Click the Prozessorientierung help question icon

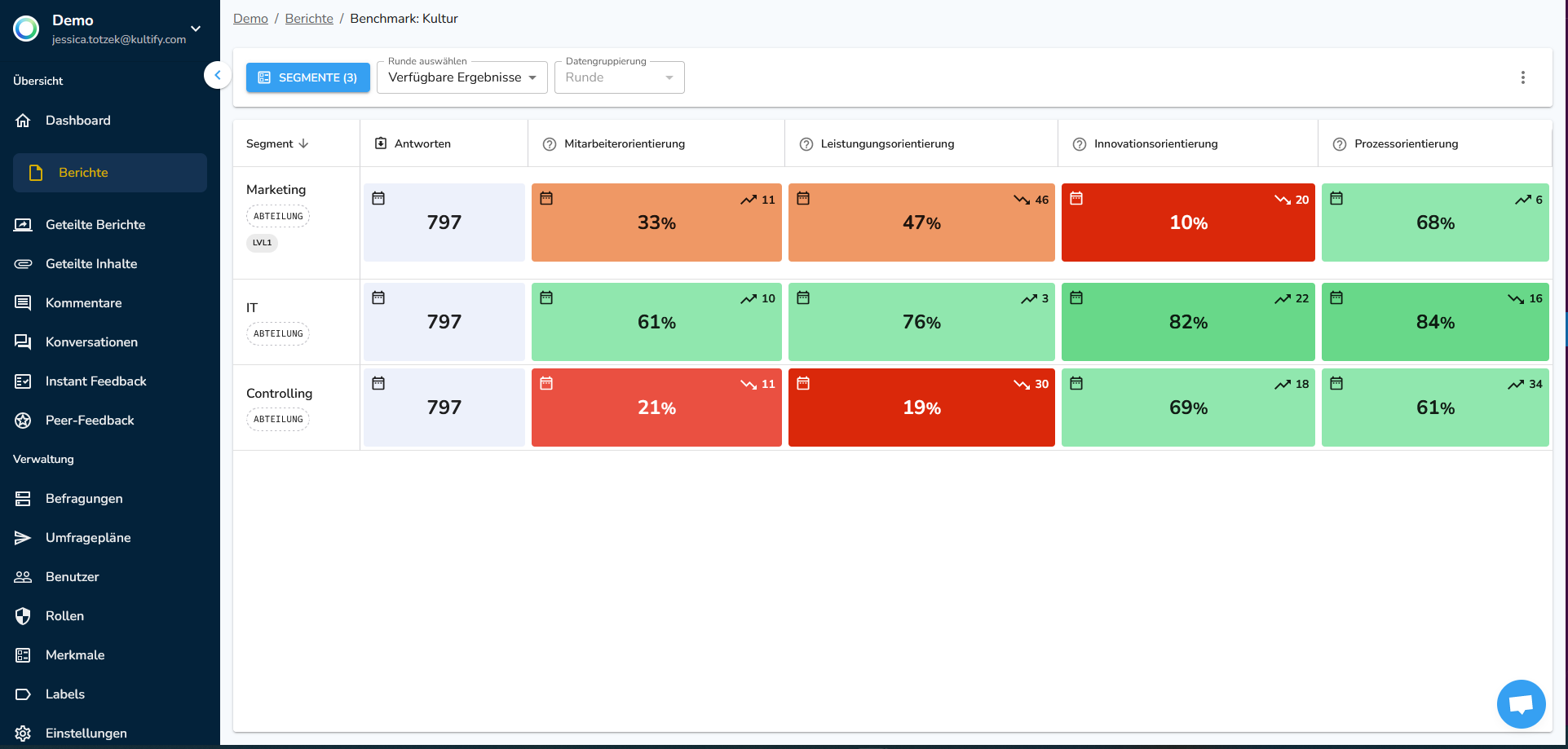point(1340,144)
